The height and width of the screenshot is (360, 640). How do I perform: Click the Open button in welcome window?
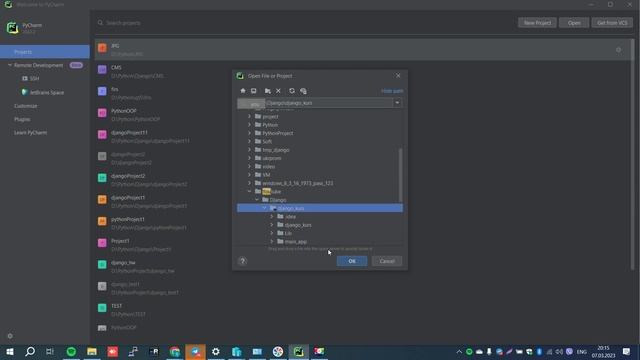point(574,23)
